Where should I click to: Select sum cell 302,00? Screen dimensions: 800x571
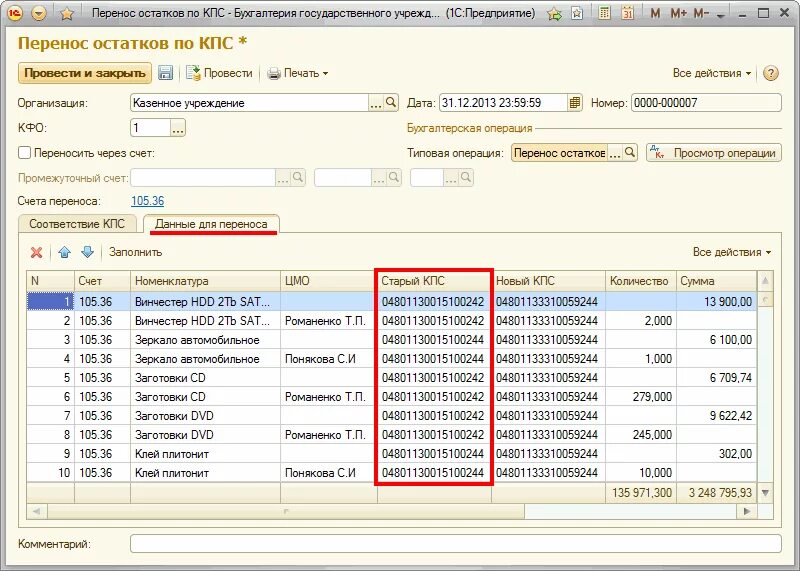[x=716, y=454]
